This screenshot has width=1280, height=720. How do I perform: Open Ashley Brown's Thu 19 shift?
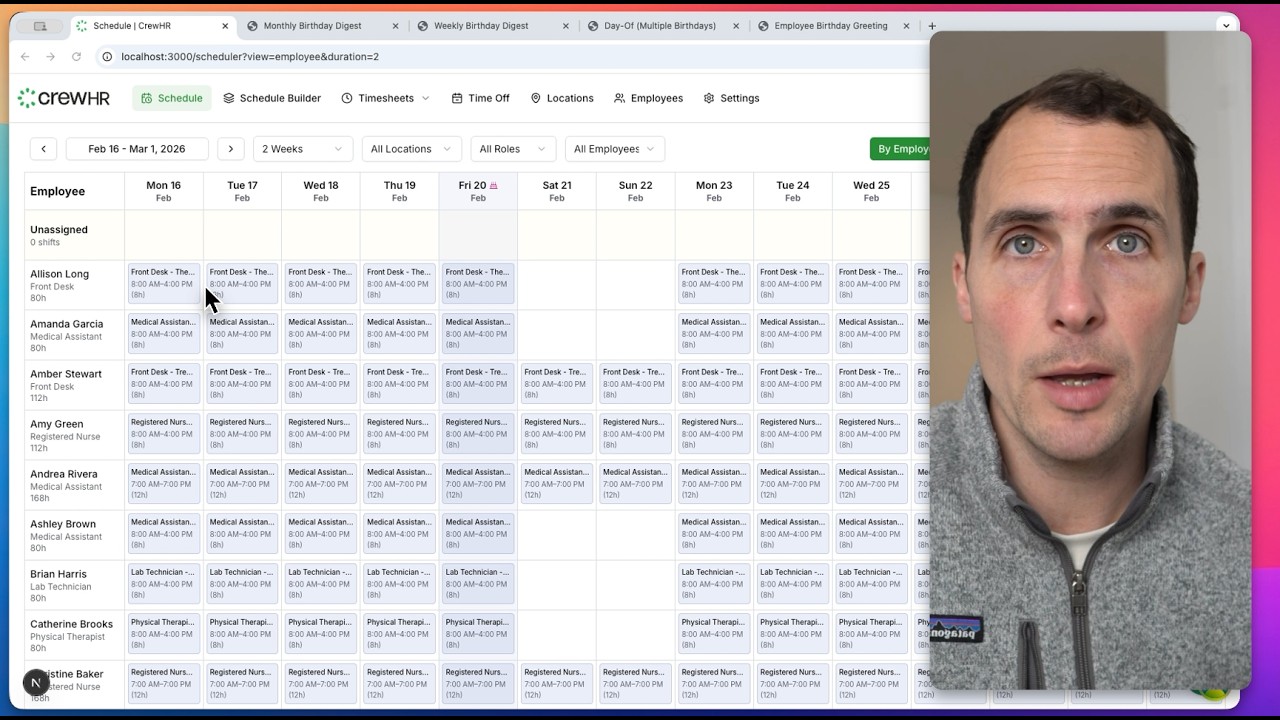[400, 534]
